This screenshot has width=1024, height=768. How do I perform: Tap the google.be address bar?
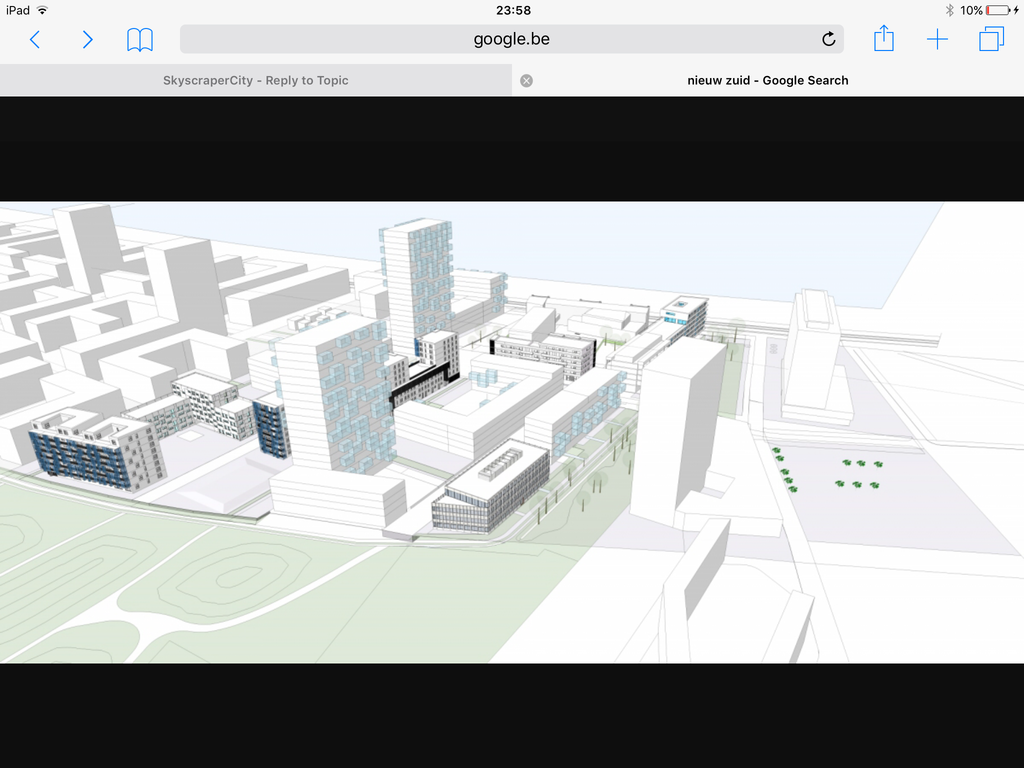(511, 40)
